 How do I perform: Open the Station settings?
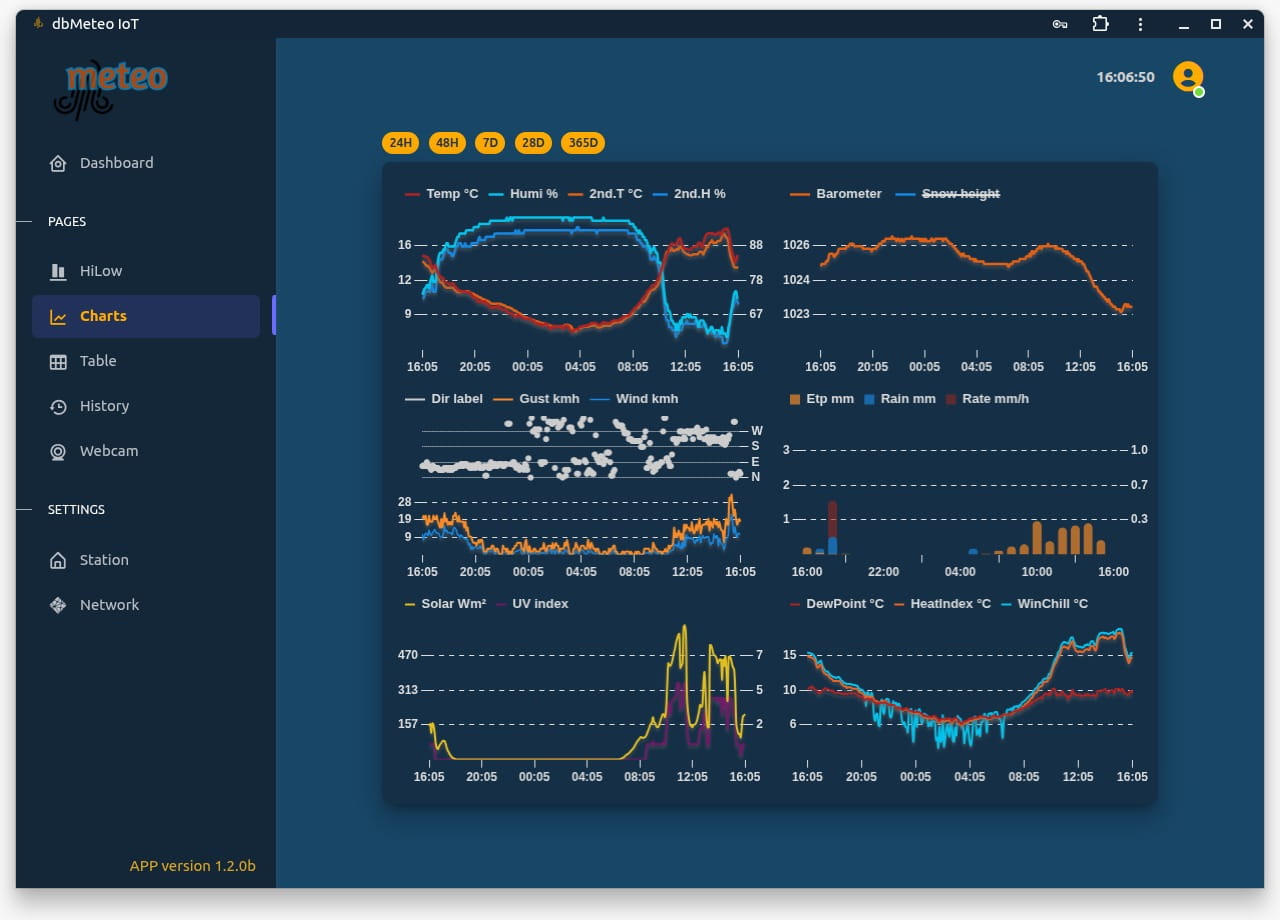click(103, 560)
